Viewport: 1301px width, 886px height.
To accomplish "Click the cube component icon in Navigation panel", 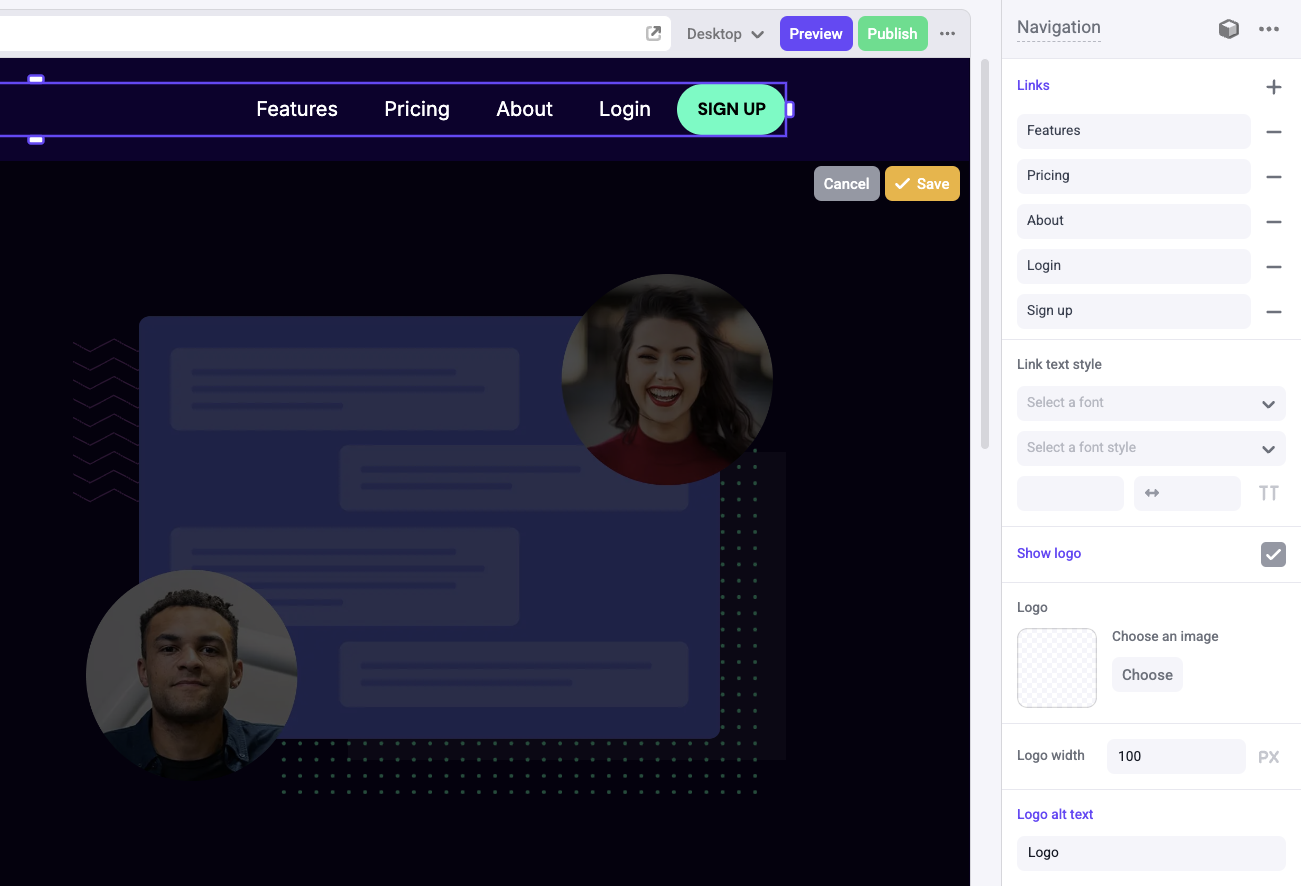I will 1229,29.
